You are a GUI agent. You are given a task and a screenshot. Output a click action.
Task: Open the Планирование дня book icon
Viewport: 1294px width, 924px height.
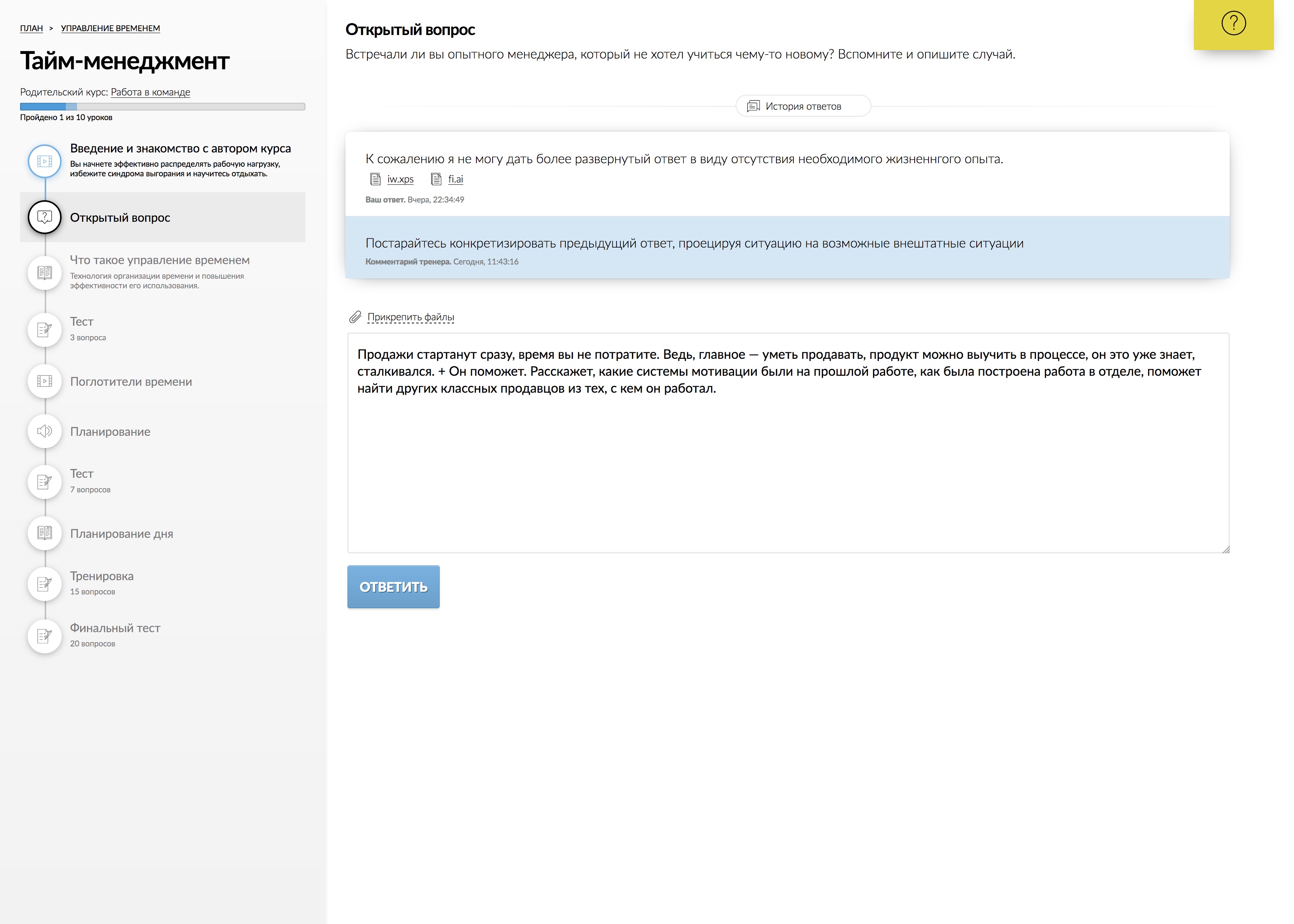click(45, 533)
